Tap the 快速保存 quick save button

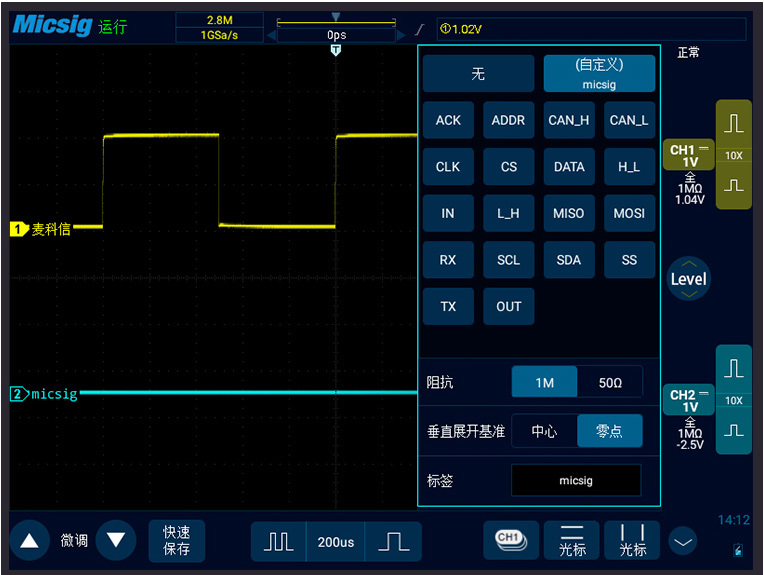(176, 541)
